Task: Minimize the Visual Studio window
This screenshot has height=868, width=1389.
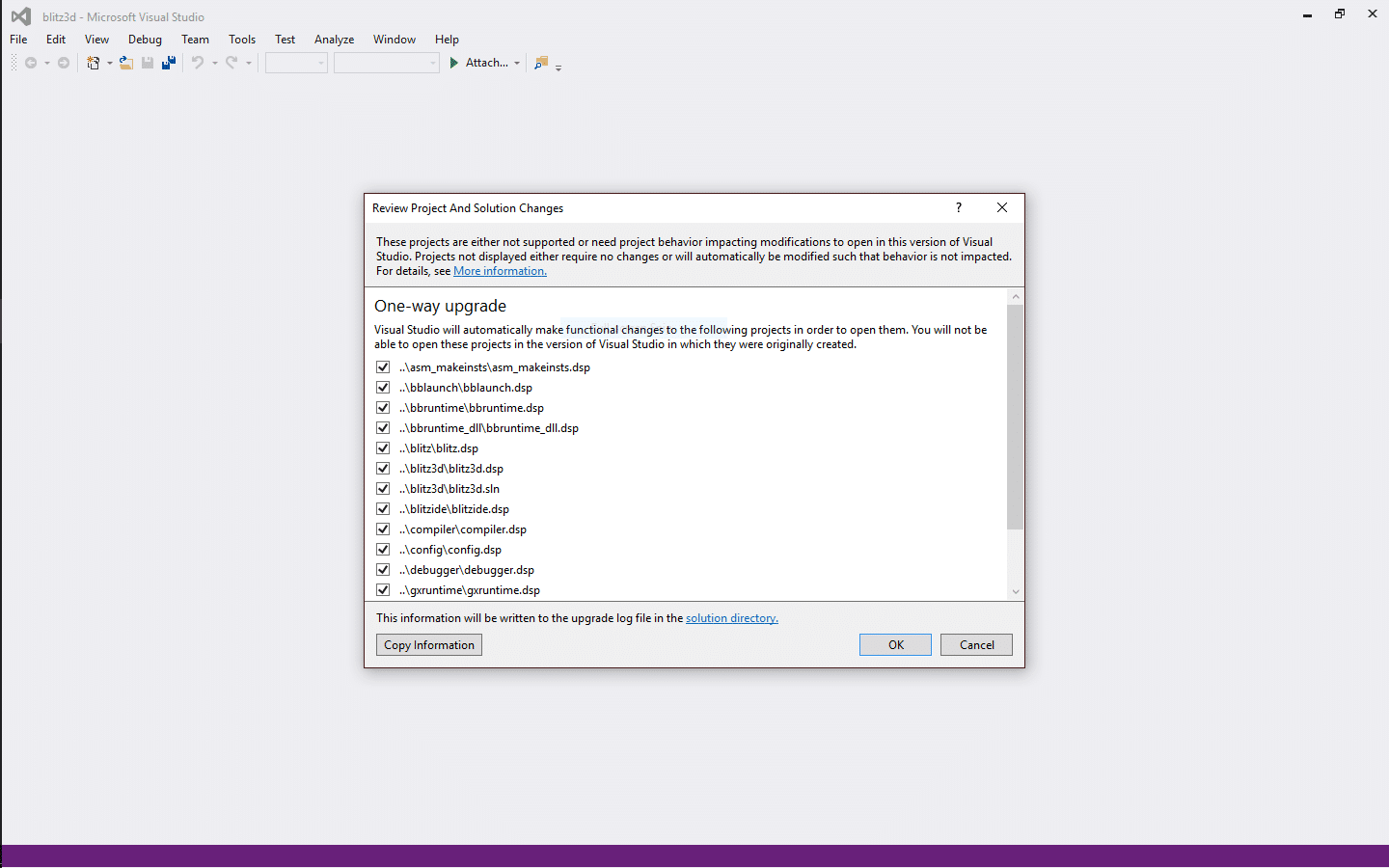Action: 1307,14
